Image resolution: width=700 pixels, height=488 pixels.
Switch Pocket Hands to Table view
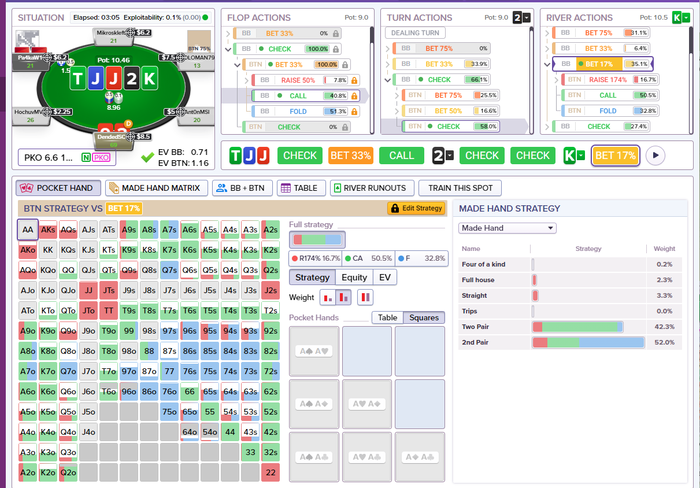pyautogui.click(x=388, y=317)
